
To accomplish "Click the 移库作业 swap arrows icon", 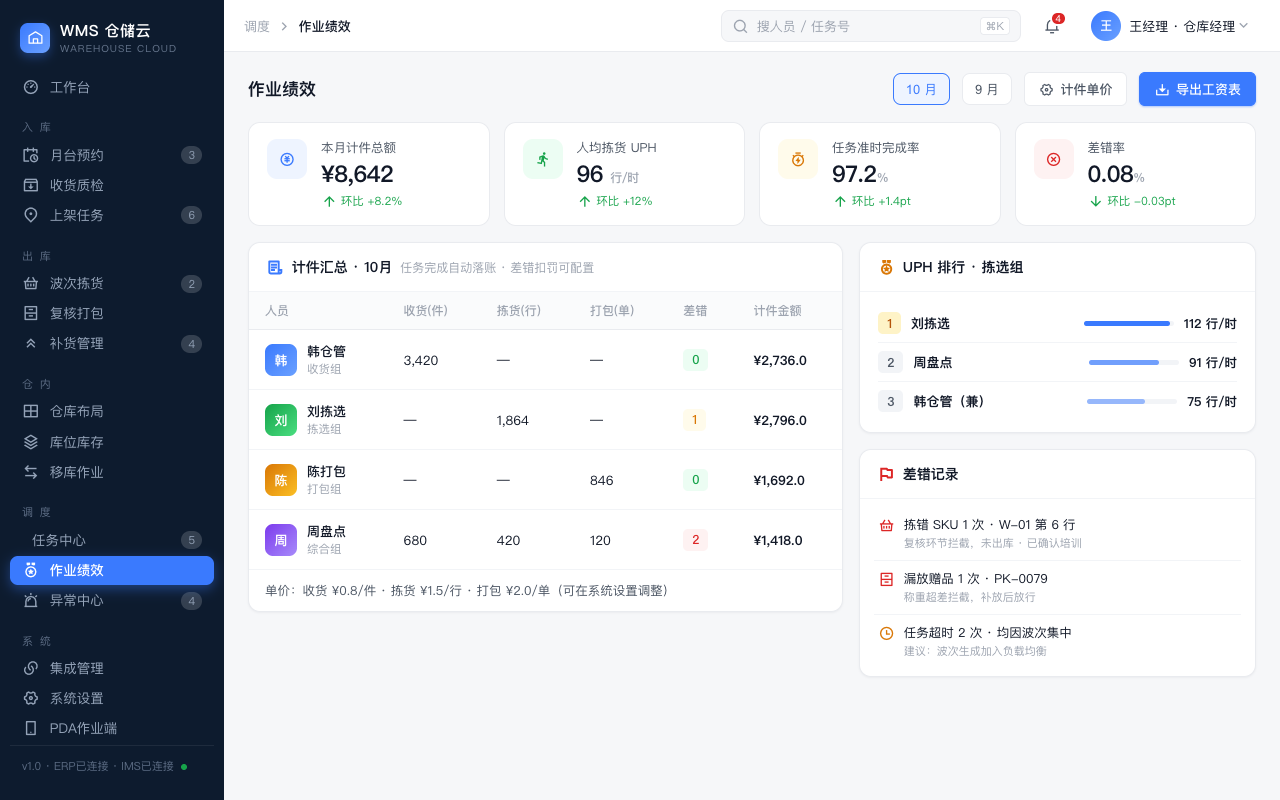I will click(x=31, y=471).
